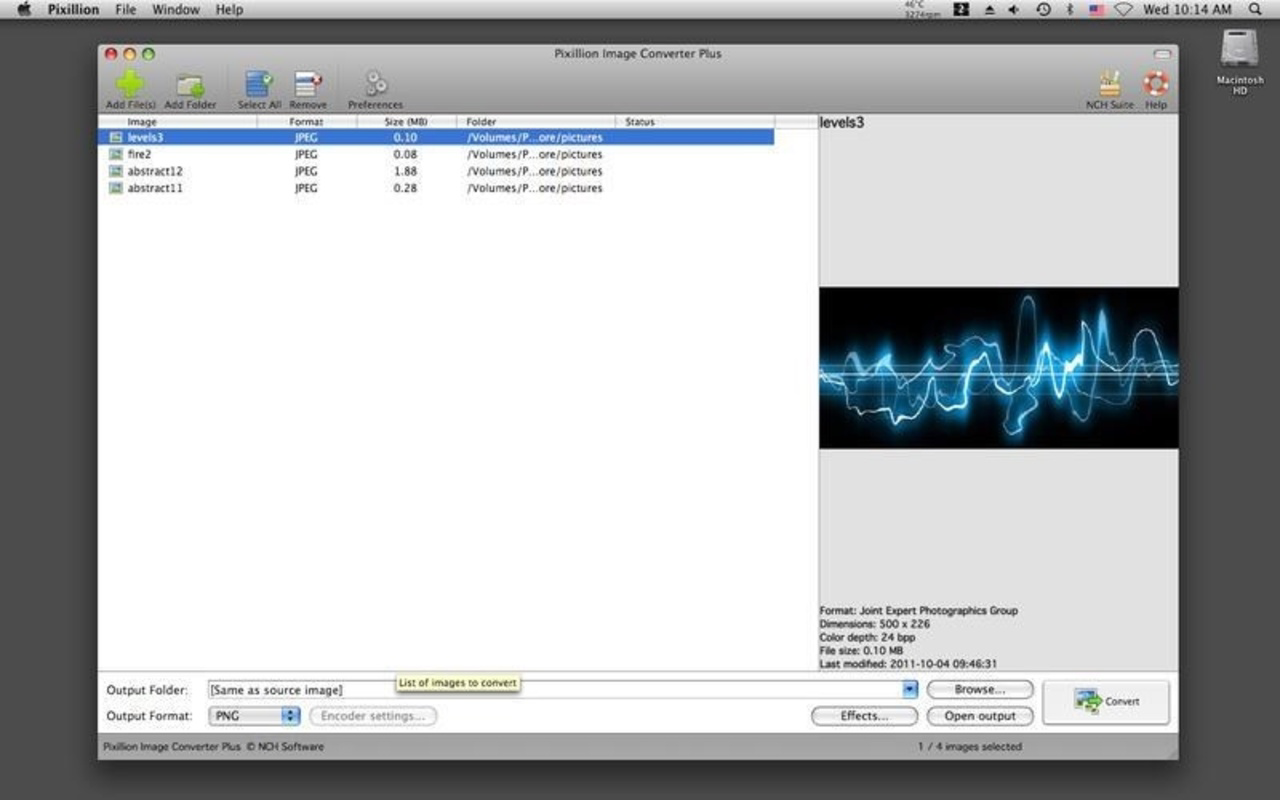The height and width of the screenshot is (800, 1280).
Task: Click the eject icon in menu bar
Action: coord(989,9)
